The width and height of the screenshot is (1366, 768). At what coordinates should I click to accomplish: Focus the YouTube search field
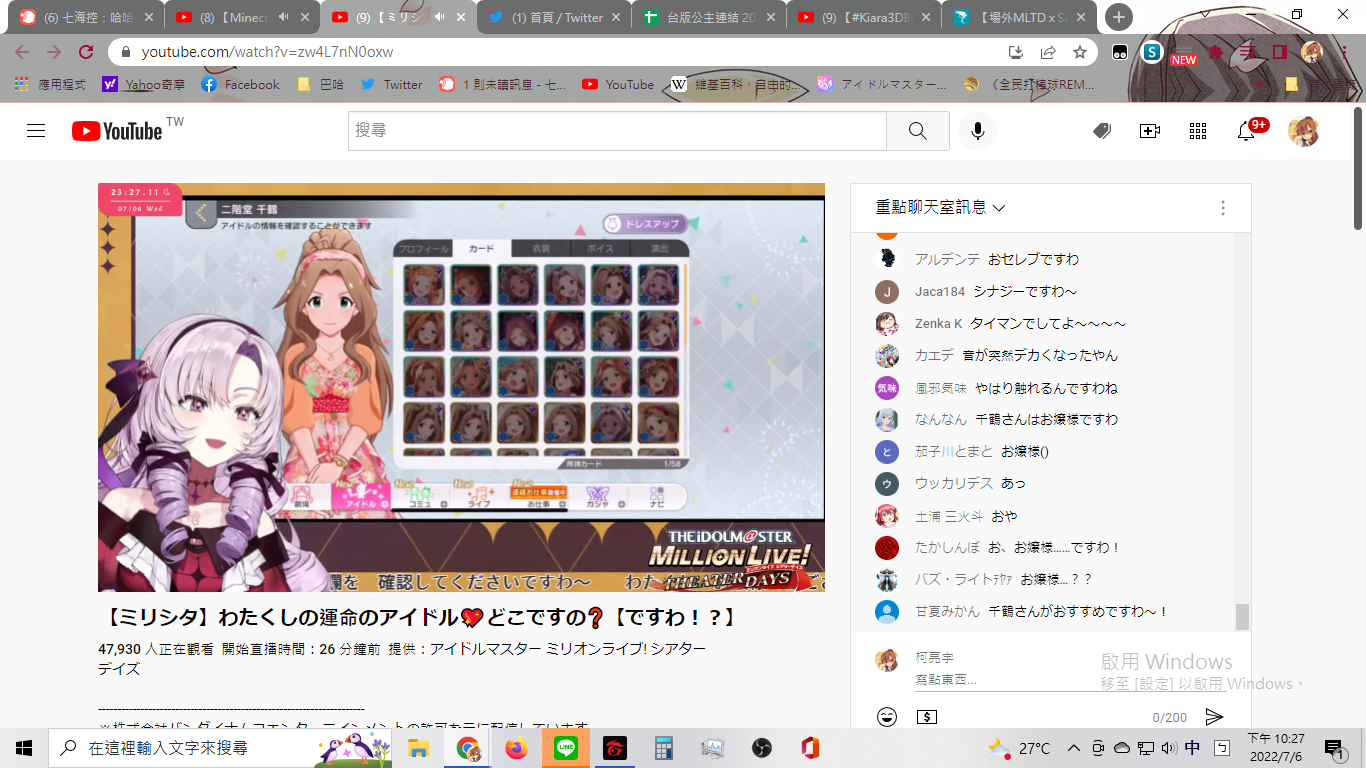click(x=617, y=131)
